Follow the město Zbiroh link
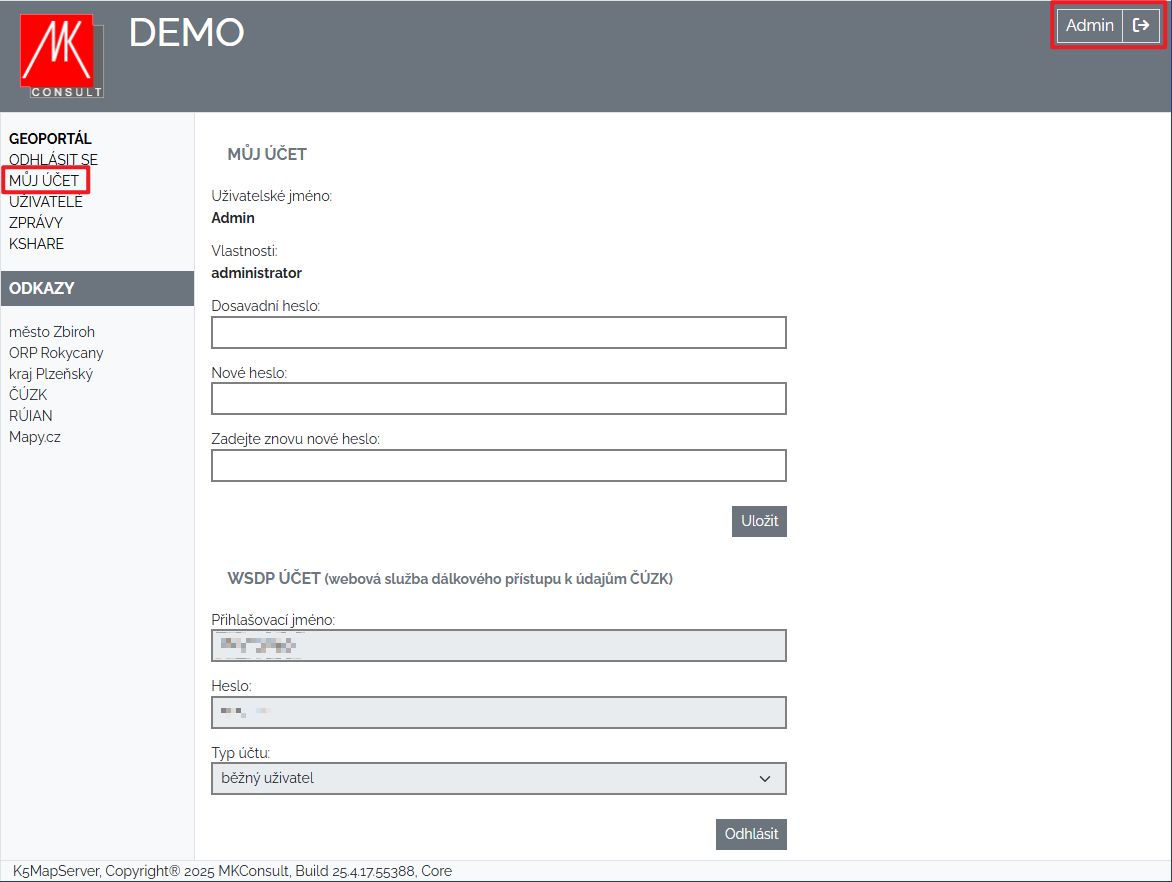Viewport: 1172px width, 882px height. tap(52, 332)
